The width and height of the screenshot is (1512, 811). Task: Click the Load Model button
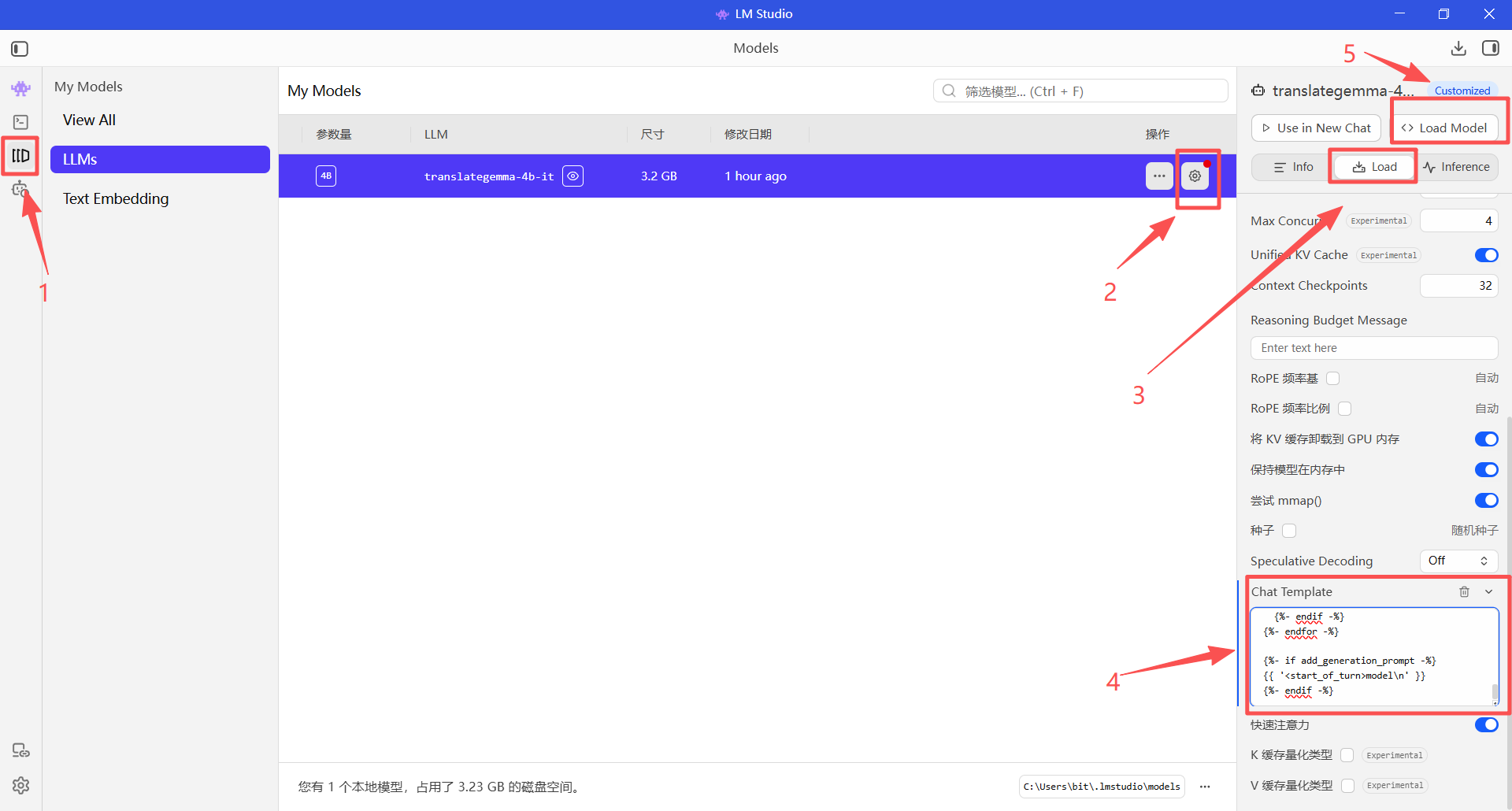tap(1443, 128)
